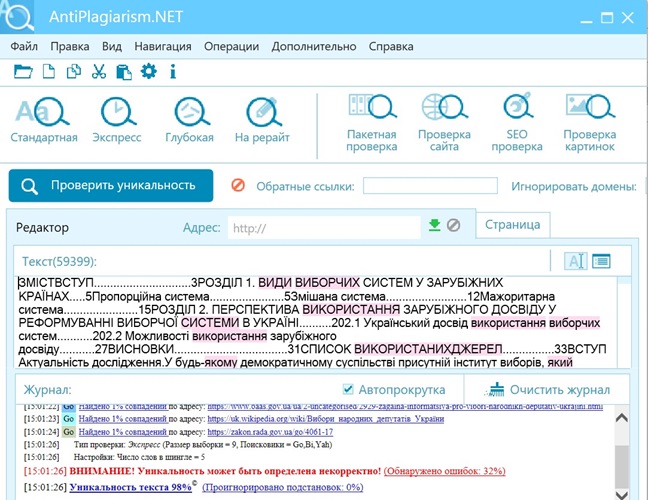Open Дополнительно menu
Screen dimensions: 648x500
314,46
